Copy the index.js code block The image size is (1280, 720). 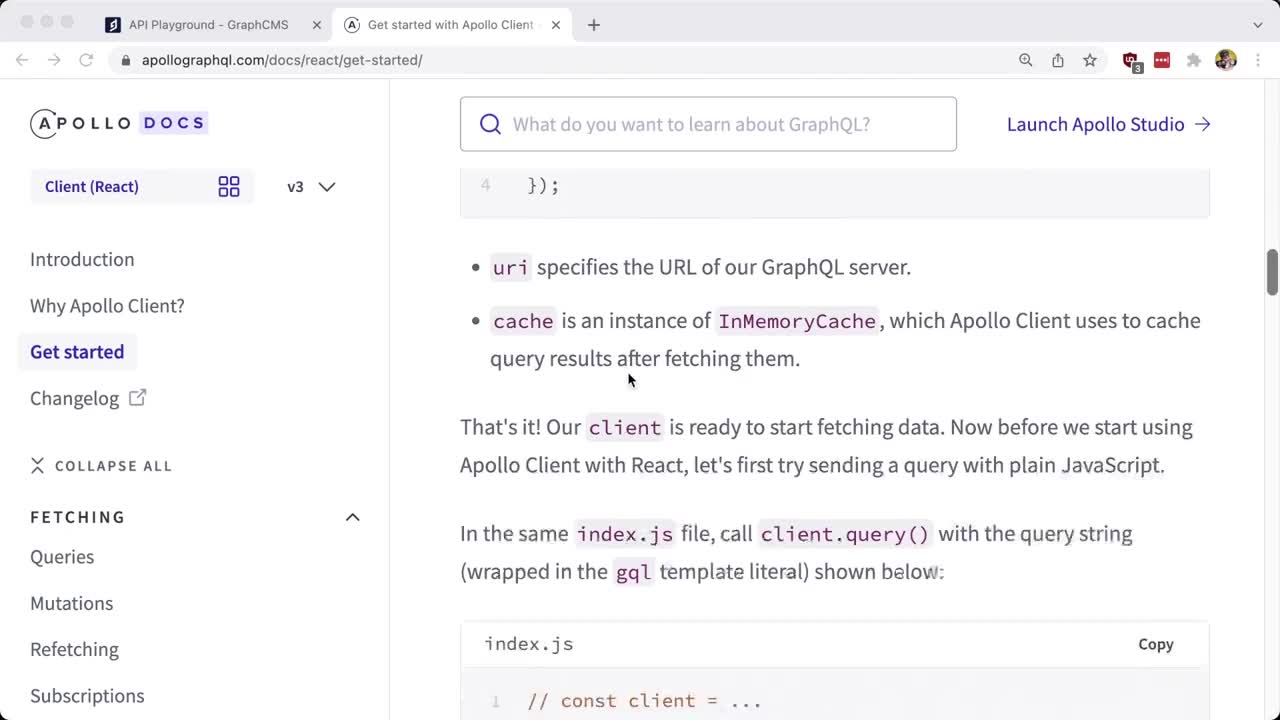click(1155, 645)
